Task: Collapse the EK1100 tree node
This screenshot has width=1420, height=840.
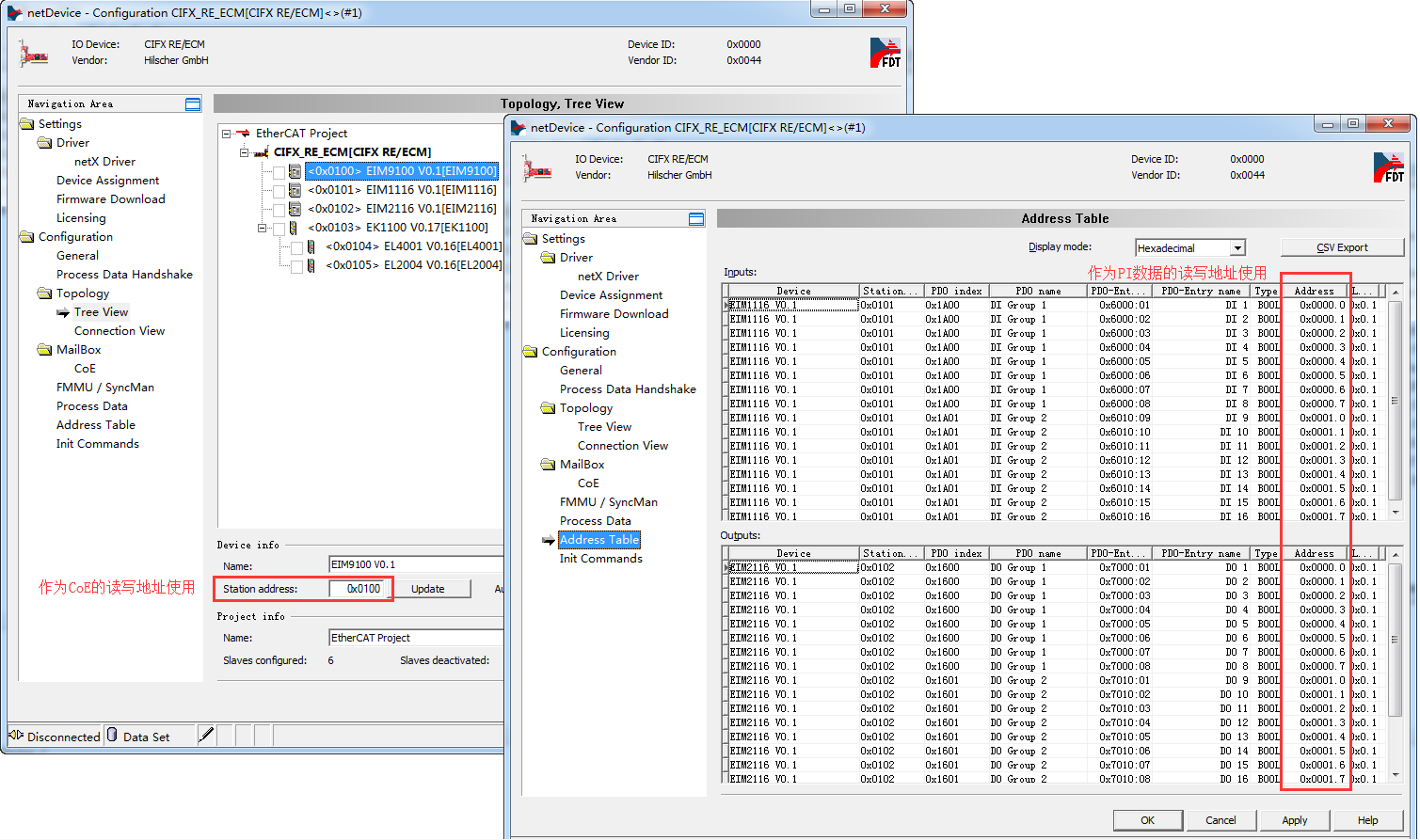Action: [x=263, y=228]
